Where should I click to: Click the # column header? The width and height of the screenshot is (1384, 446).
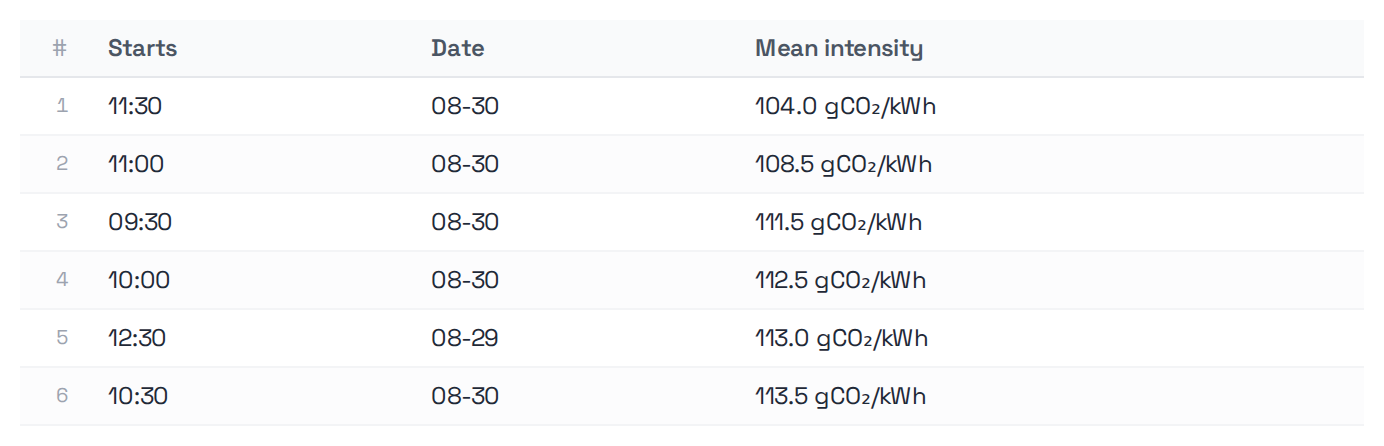tap(60, 48)
